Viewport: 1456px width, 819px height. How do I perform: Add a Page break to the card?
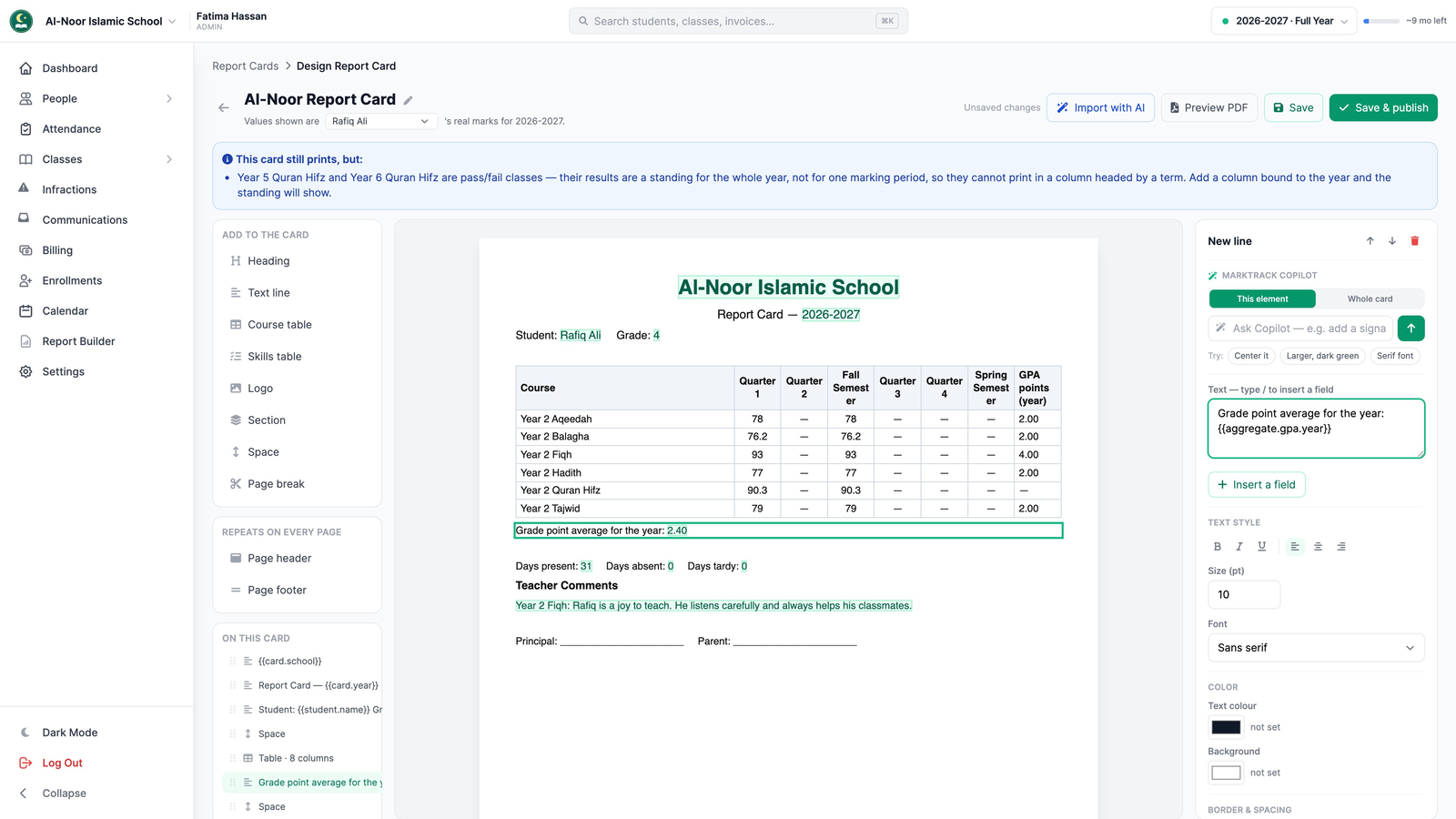click(x=297, y=484)
